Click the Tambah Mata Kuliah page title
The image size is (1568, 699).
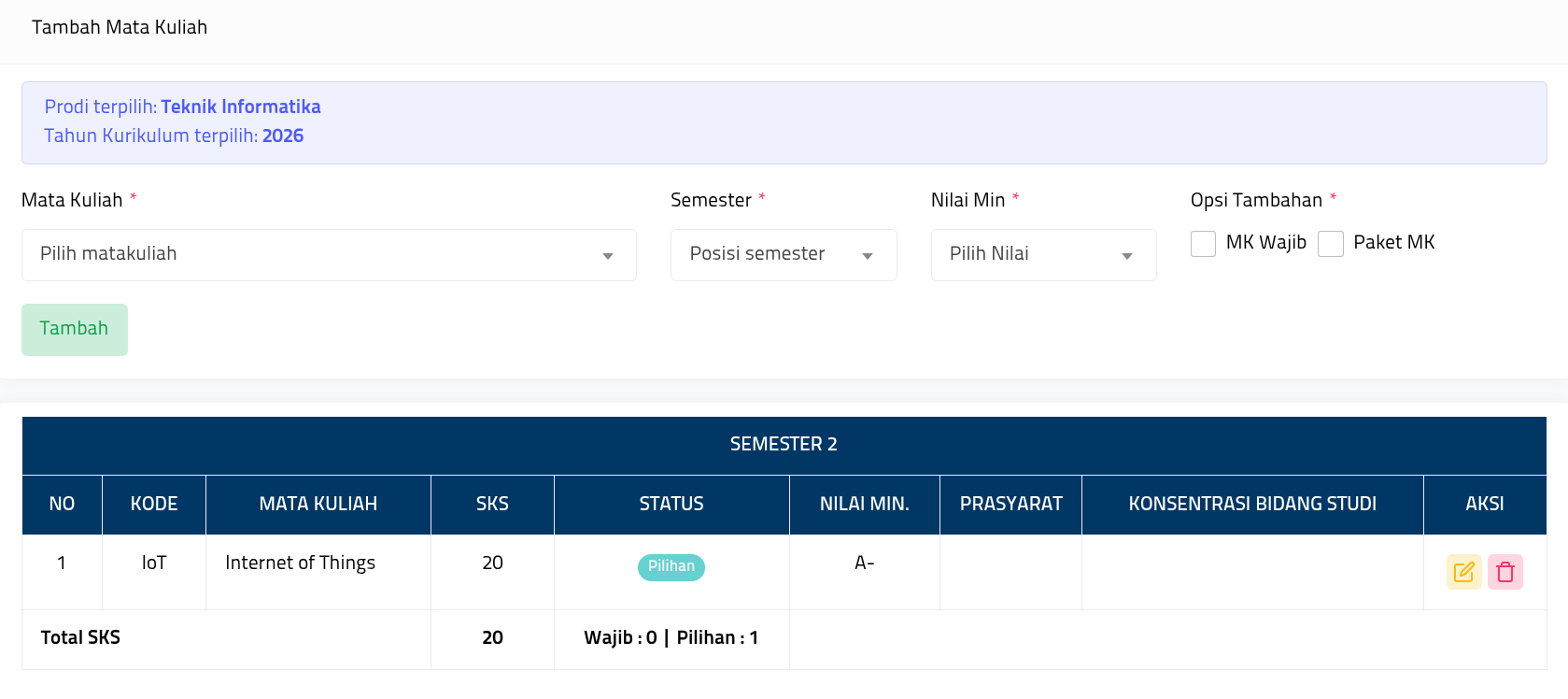120,28
